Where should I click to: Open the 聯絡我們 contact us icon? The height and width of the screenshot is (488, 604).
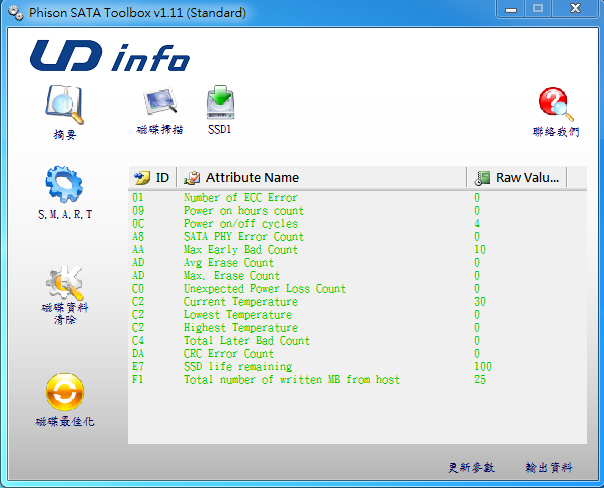coord(555,104)
